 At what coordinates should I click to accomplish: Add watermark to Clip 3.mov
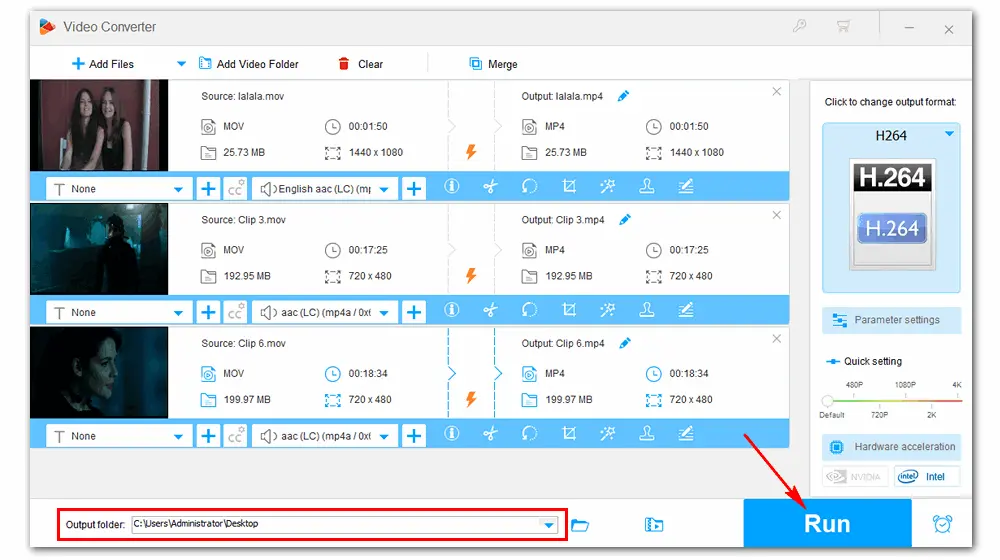pyautogui.click(x=647, y=310)
